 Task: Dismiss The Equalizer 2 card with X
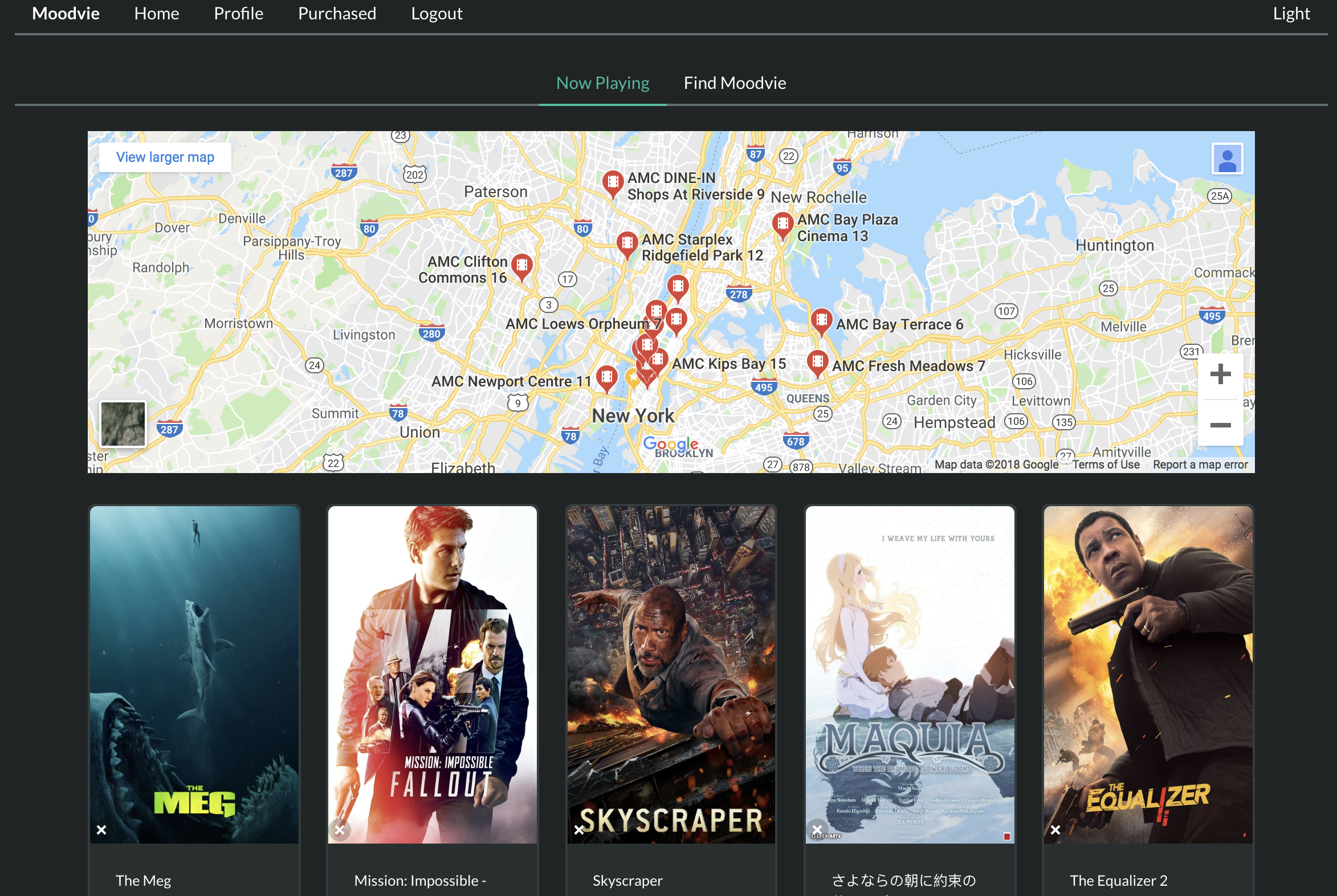(x=1055, y=830)
